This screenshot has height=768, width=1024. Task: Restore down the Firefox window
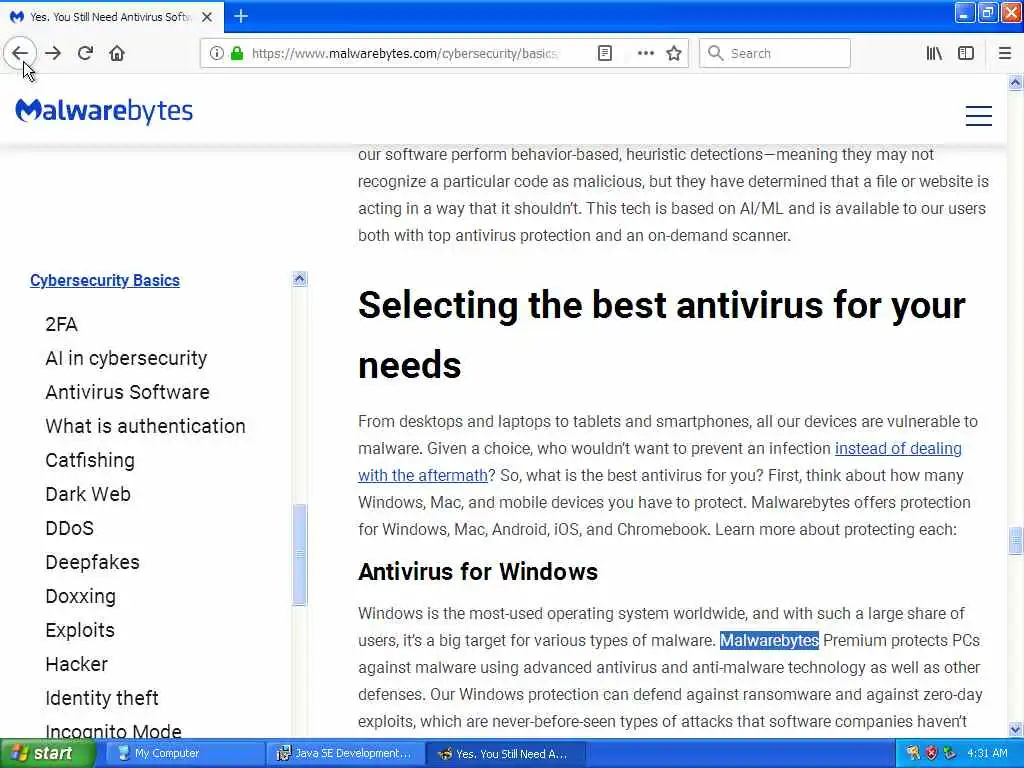(x=987, y=13)
